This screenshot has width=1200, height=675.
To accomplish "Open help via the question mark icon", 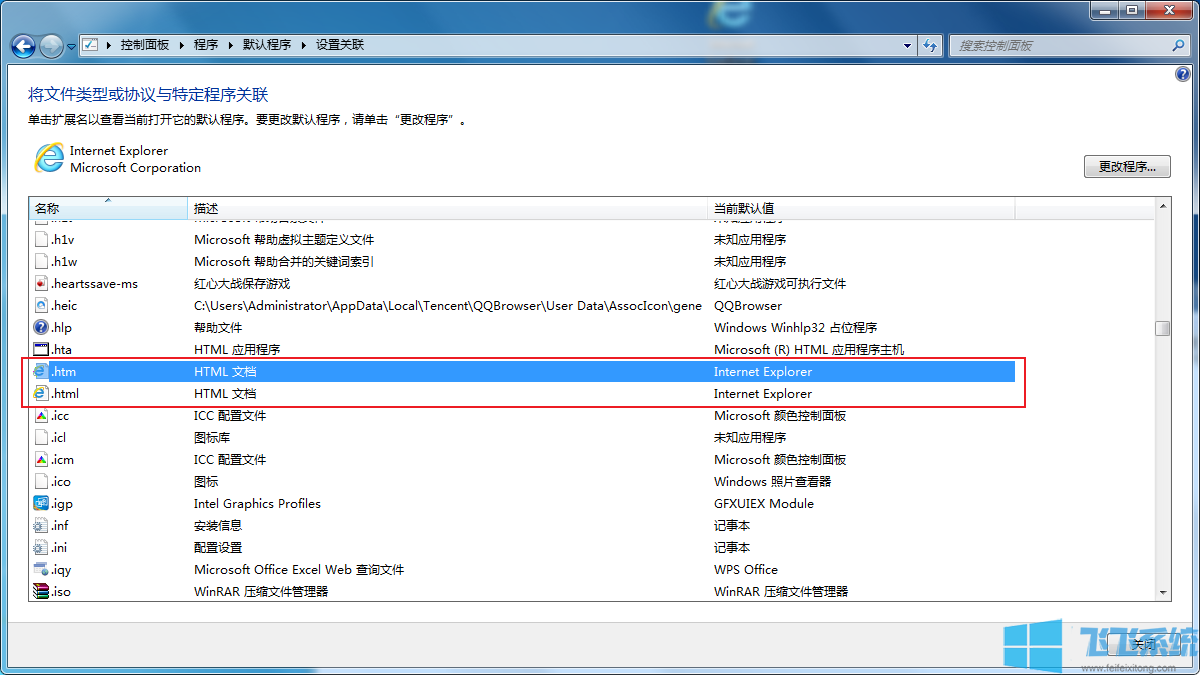I will pyautogui.click(x=1183, y=74).
